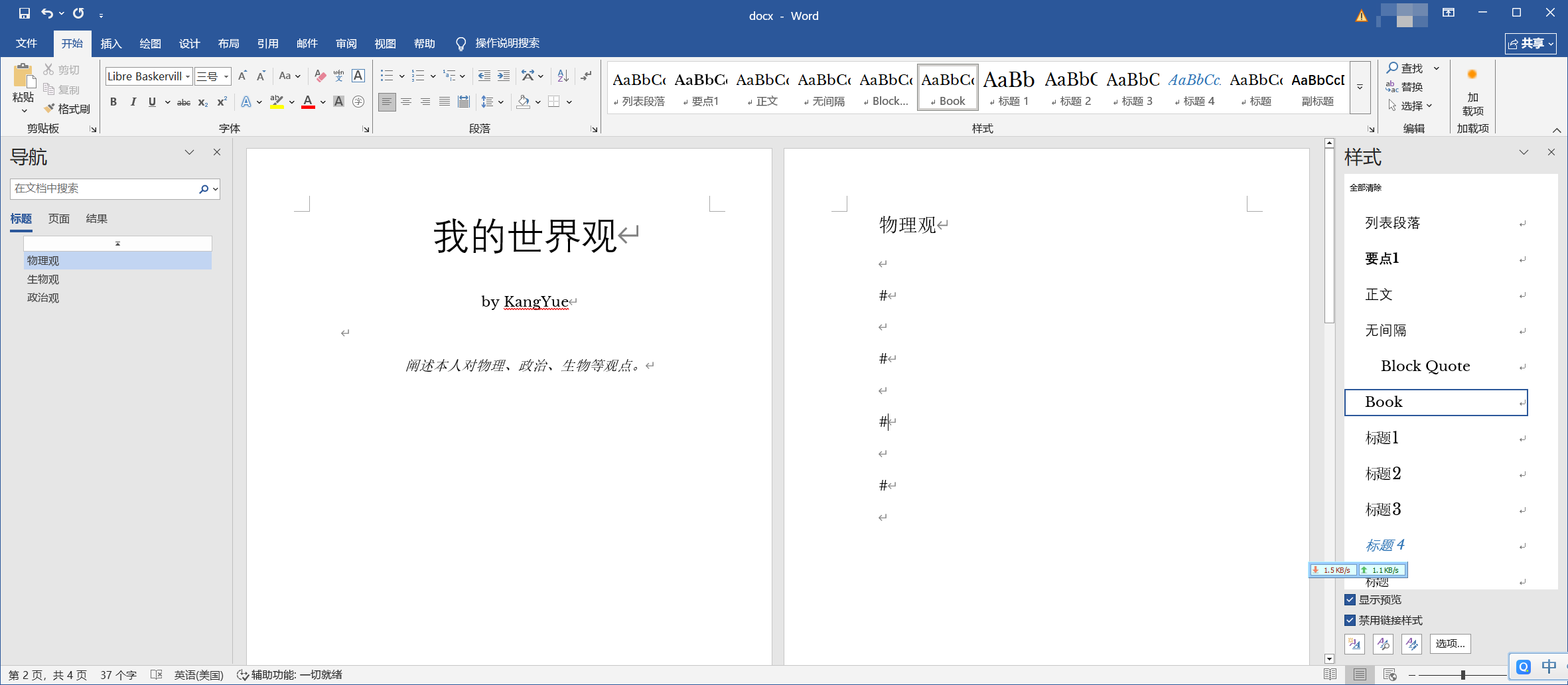Image resolution: width=1568 pixels, height=685 pixels.
Task: Apply bold formatting
Action: 113,102
